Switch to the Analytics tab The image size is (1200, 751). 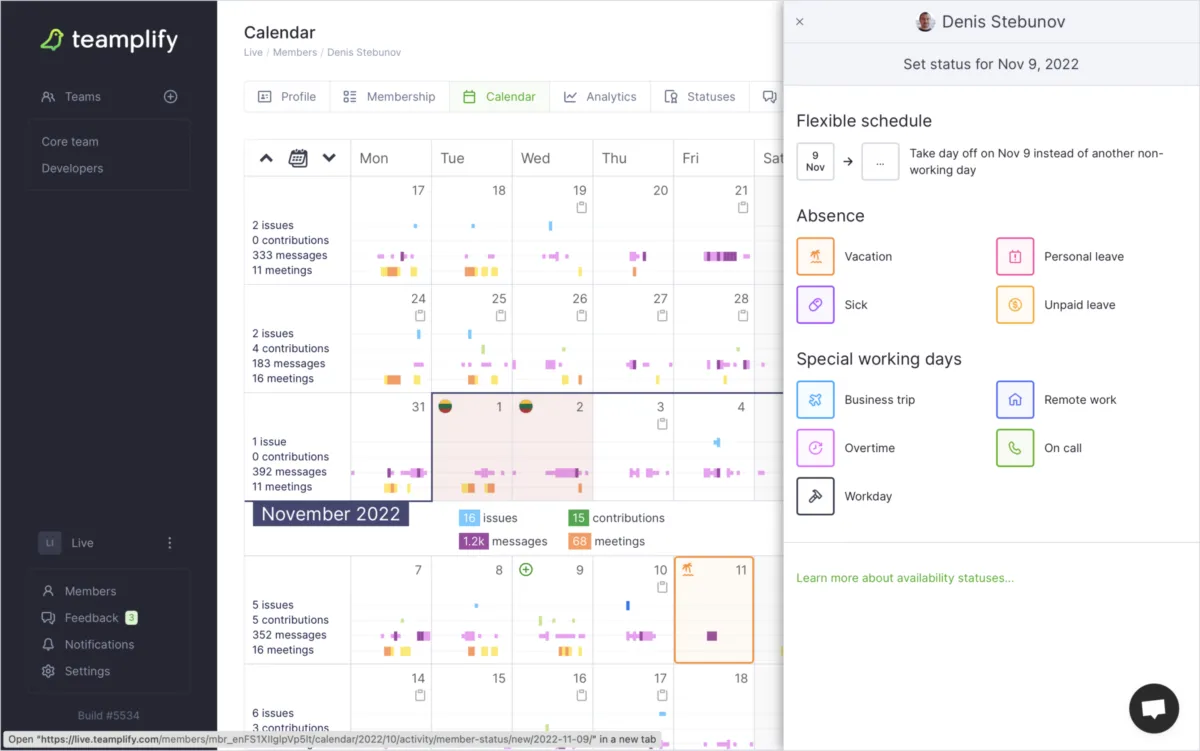(600, 97)
